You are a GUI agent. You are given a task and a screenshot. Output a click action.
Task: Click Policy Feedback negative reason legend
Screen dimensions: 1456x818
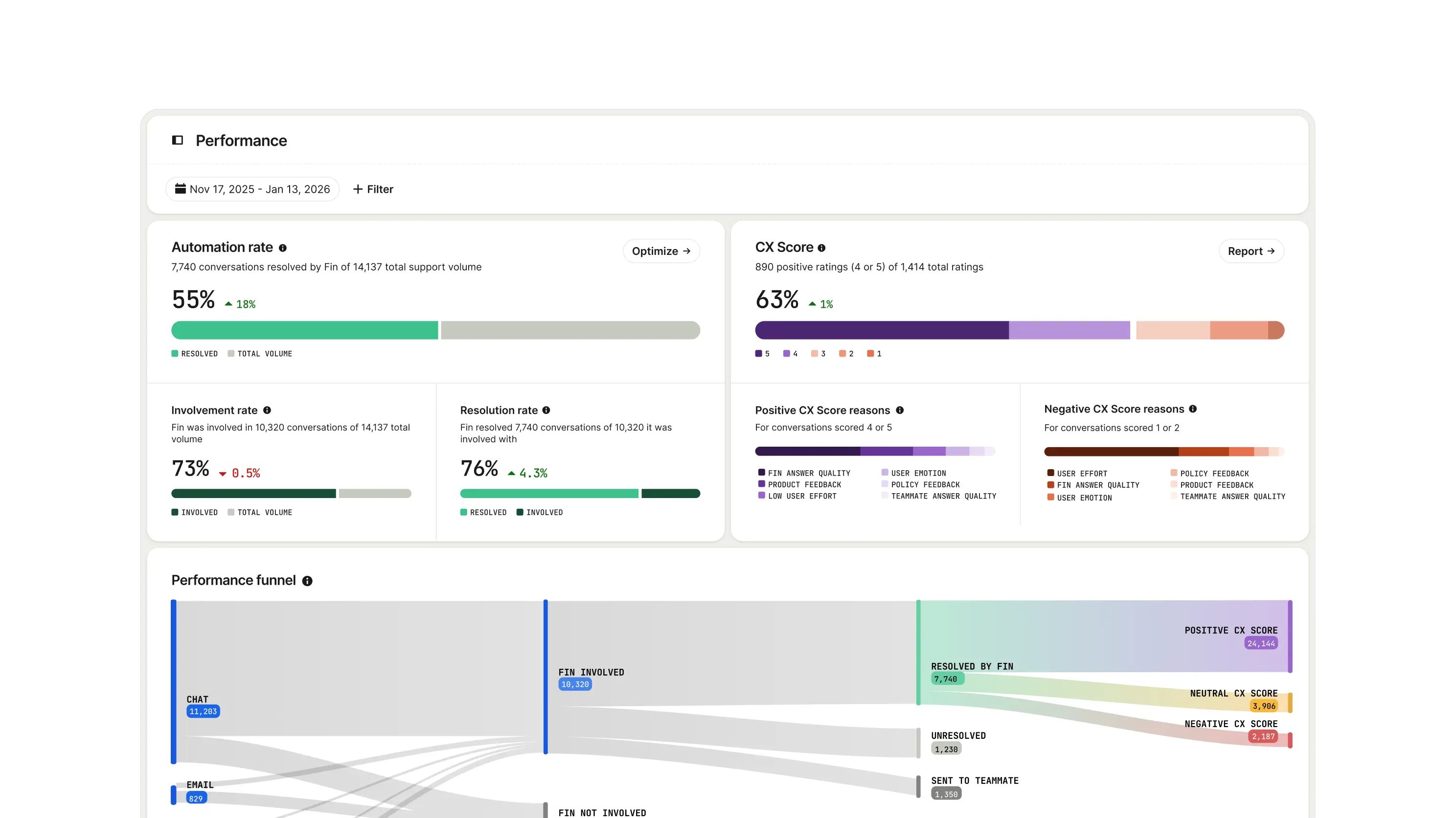click(1209, 474)
